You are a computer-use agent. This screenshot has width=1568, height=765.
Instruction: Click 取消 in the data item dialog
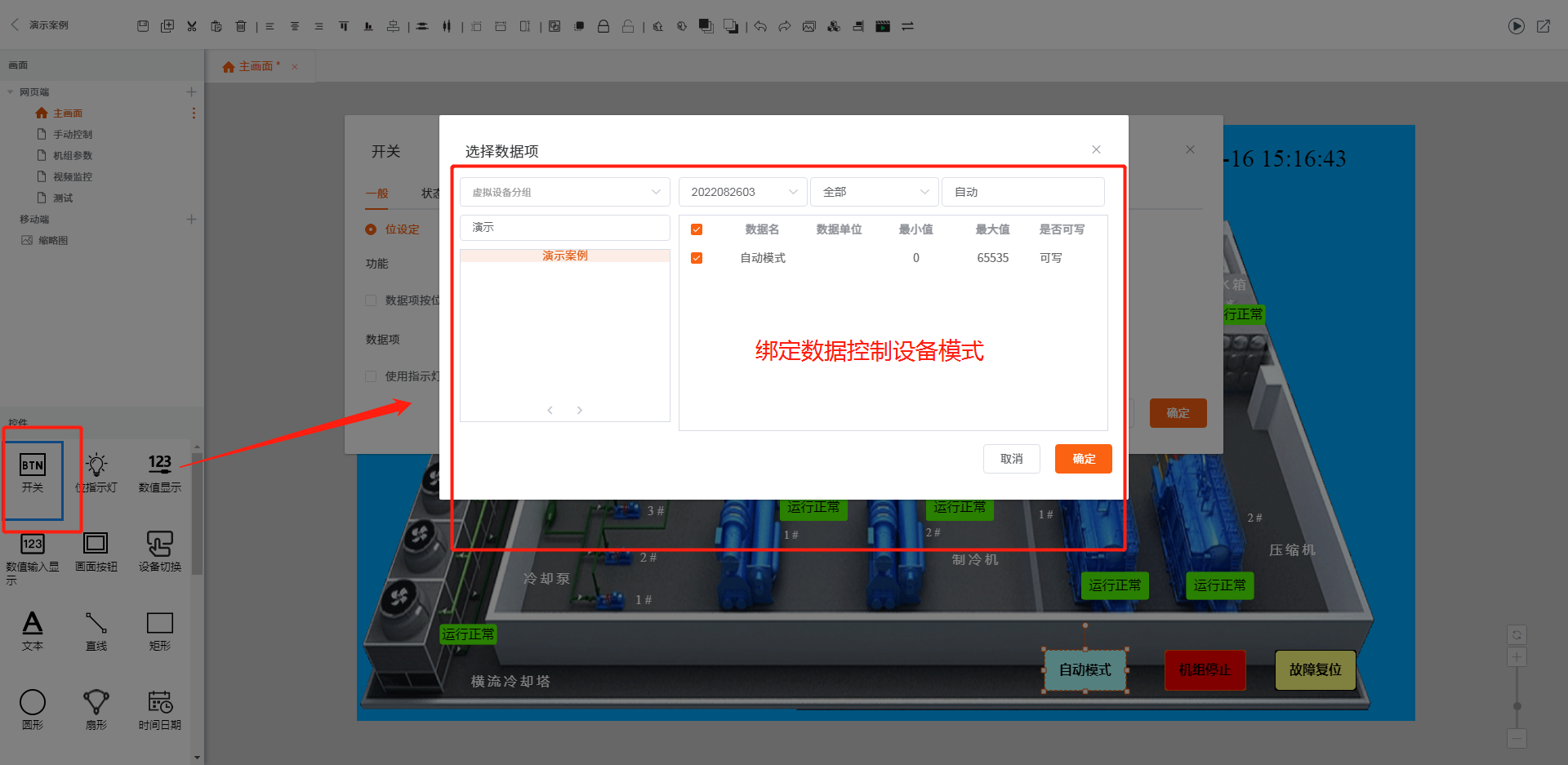(x=1012, y=459)
